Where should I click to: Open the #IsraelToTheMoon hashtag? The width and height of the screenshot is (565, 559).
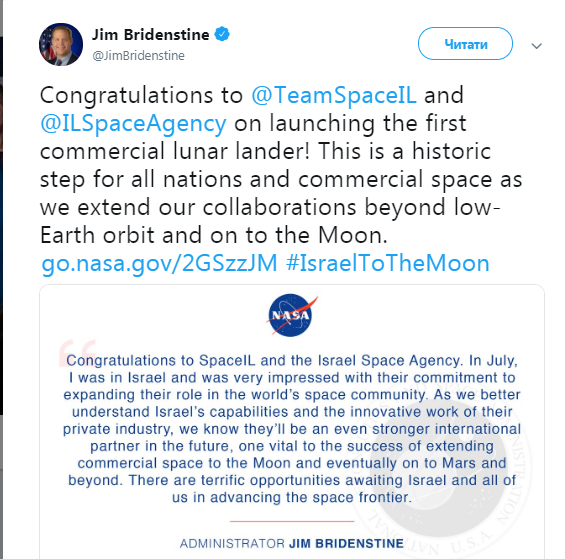coord(388,263)
